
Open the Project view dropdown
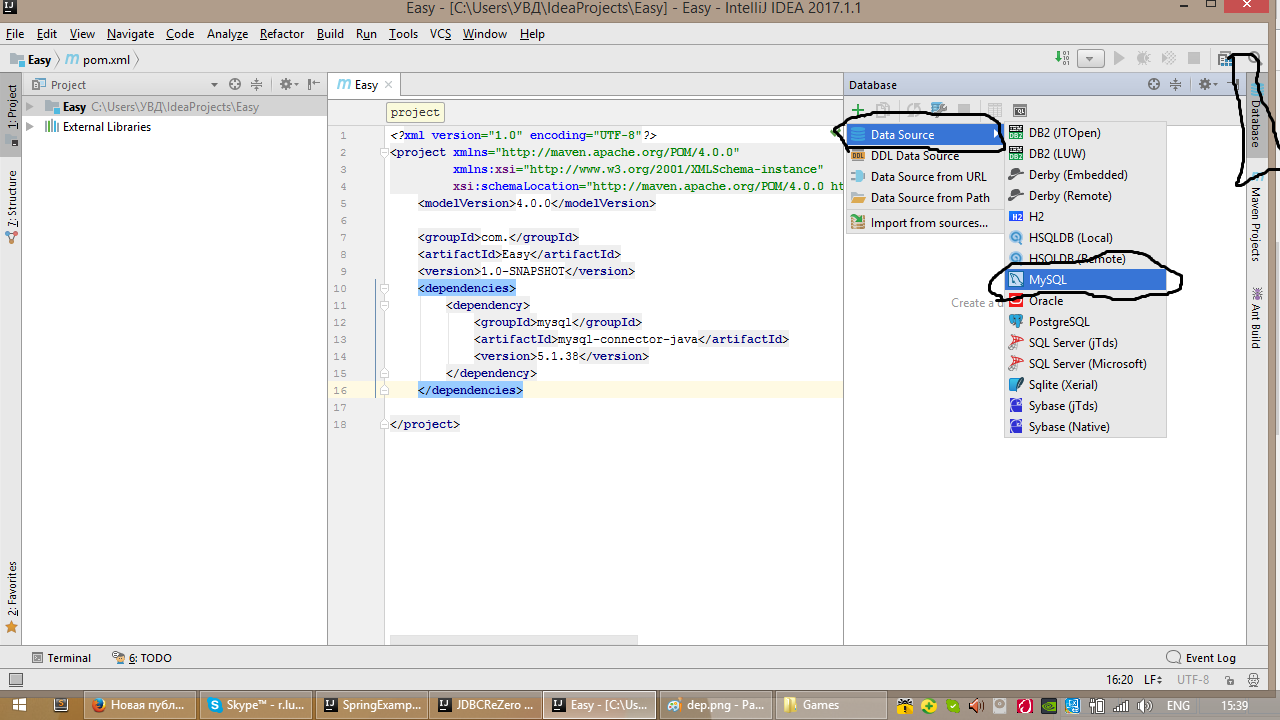point(214,85)
